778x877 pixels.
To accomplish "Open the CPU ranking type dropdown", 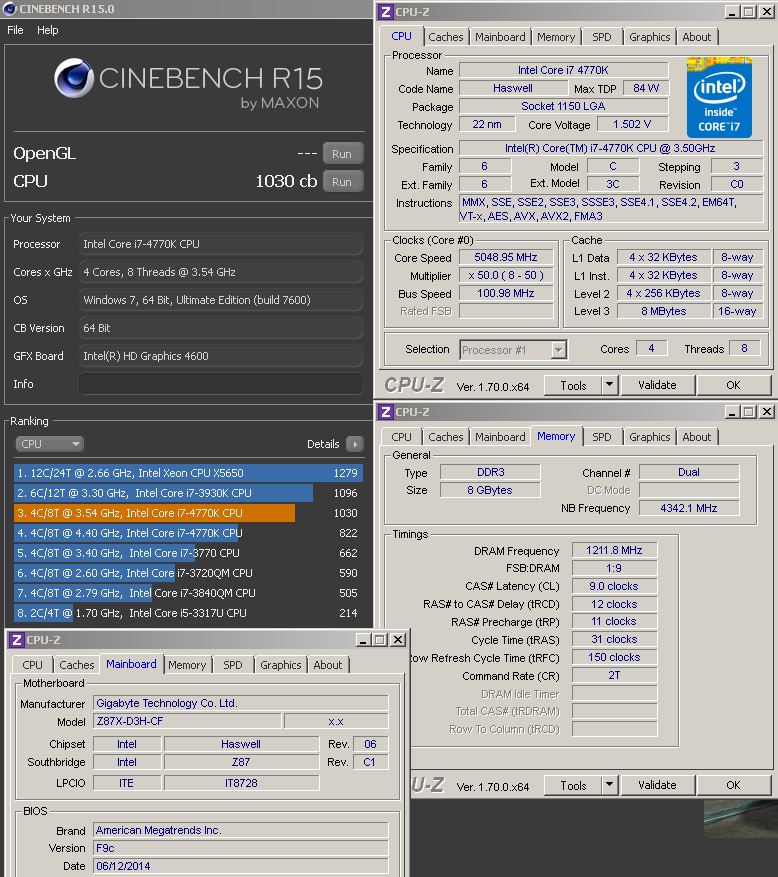I will pos(49,444).
